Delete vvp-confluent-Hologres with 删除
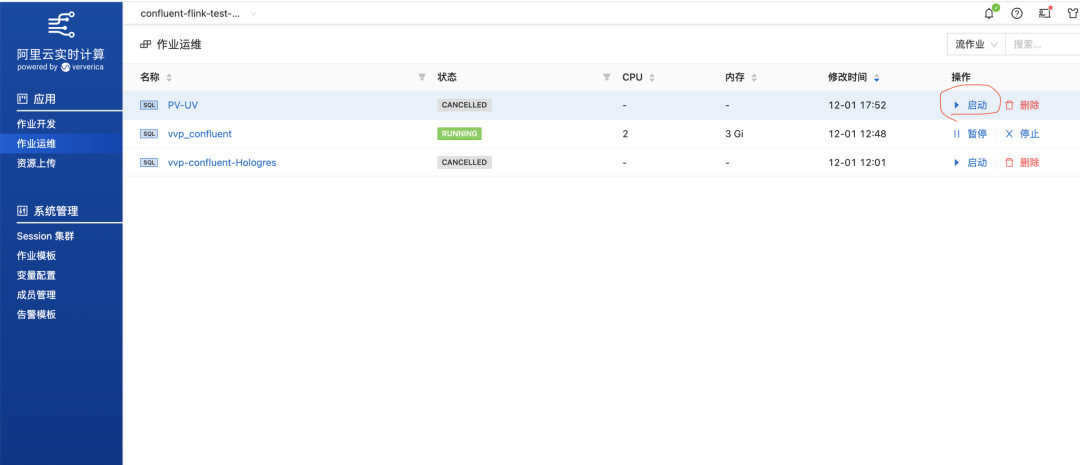This screenshot has width=1080, height=465. coord(1022,163)
